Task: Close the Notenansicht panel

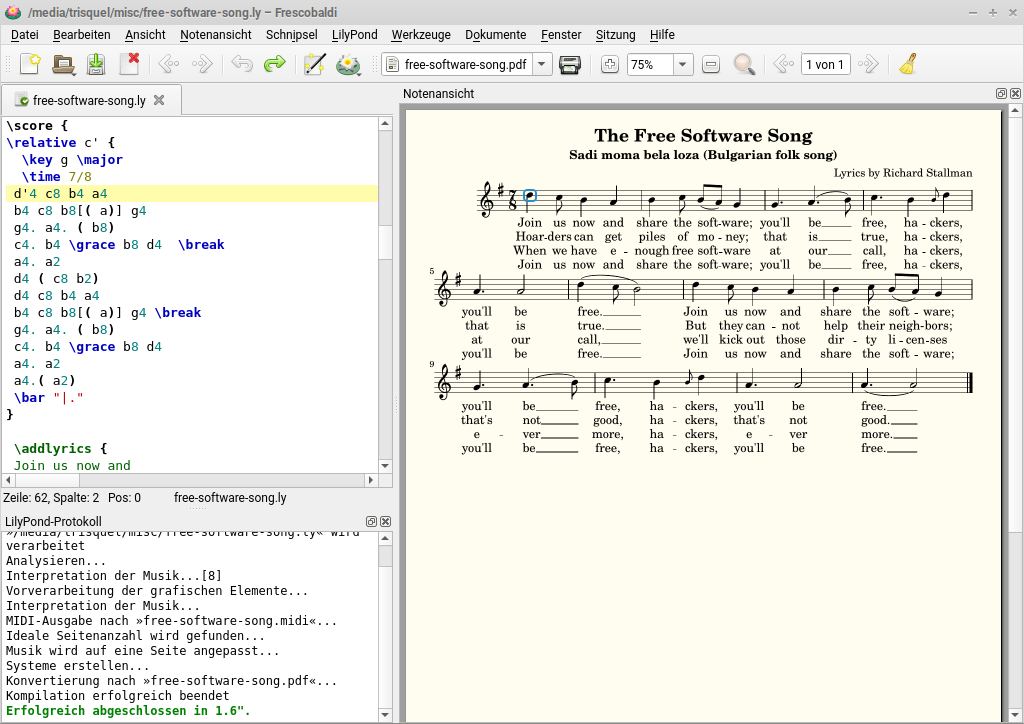Action: (x=1015, y=93)
